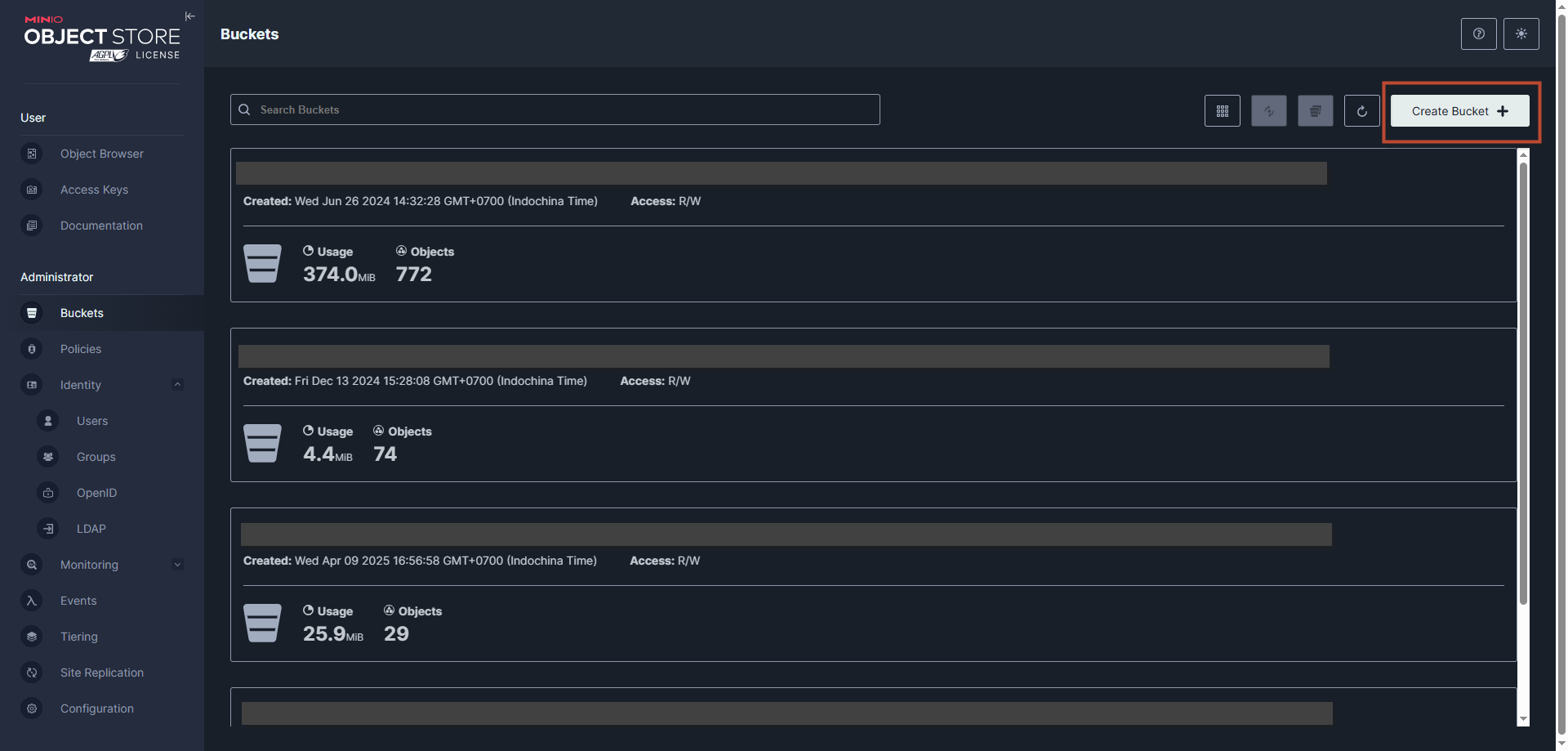Click the refresh buckets icon
Viewport: 1568px width, 751px height.
click(x=1361, y=111)
